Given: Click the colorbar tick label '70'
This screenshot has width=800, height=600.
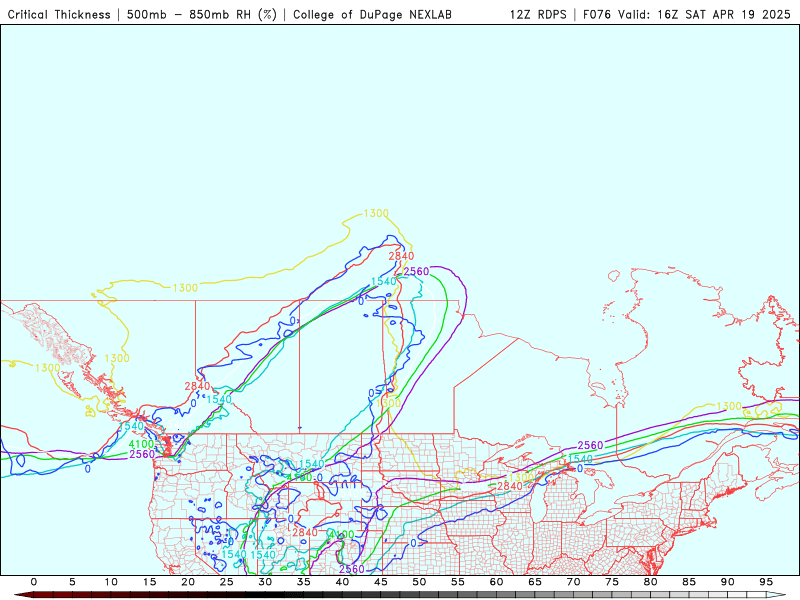Looking at the screenshot, I should pyautogui.click(x=573, y=582).
